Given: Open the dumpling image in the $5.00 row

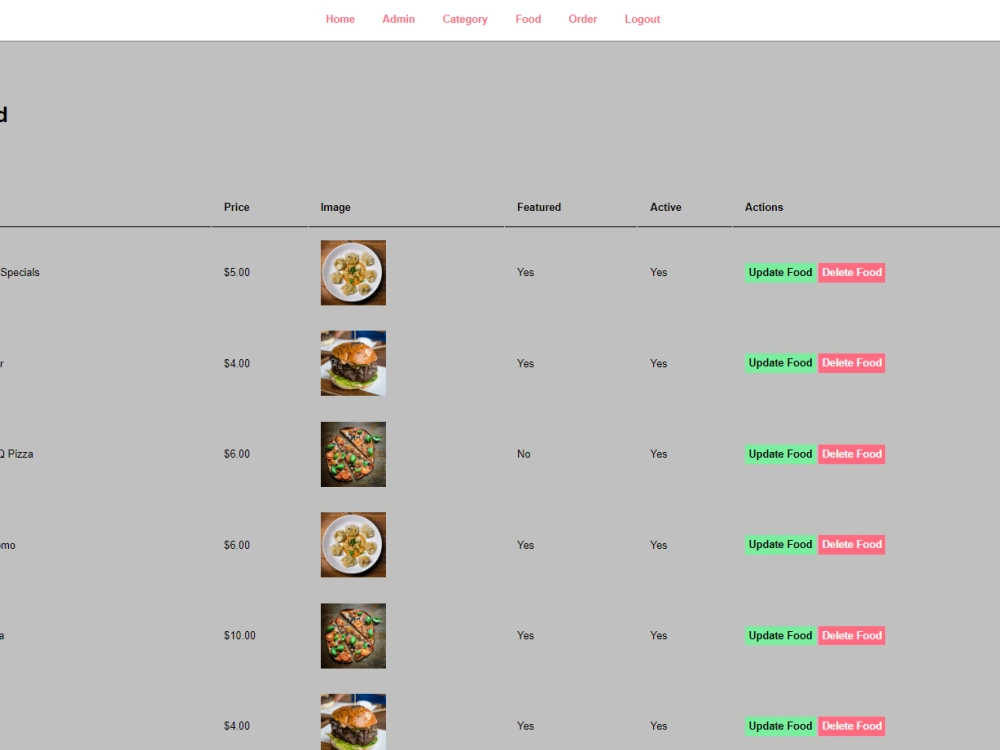Looking at the screenshot, I should [x=353, y=272].
